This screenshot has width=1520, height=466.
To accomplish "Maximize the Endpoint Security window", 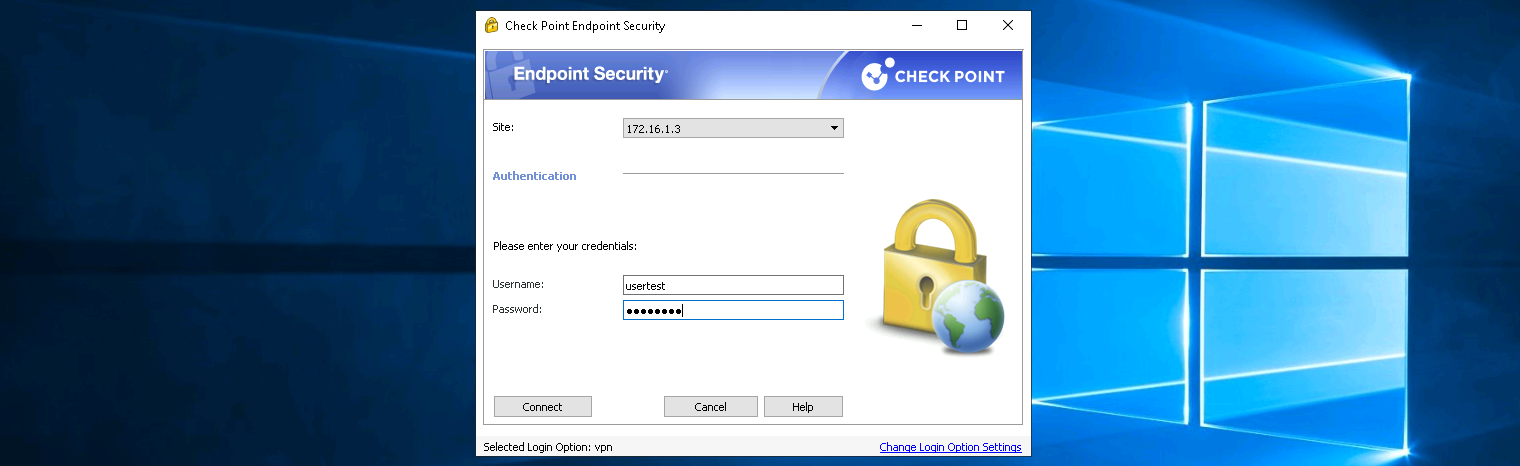I will coord(962,26).
